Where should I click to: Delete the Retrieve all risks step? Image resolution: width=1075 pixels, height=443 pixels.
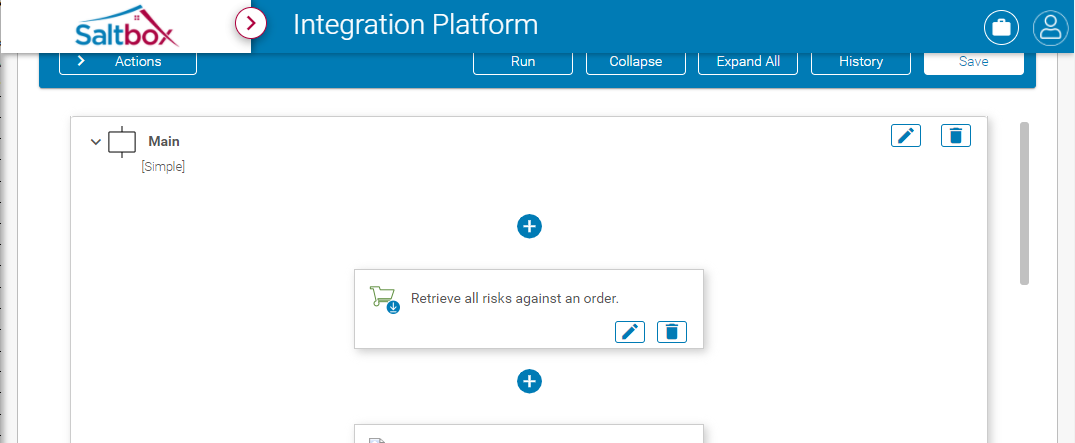[x=672, y=332]
